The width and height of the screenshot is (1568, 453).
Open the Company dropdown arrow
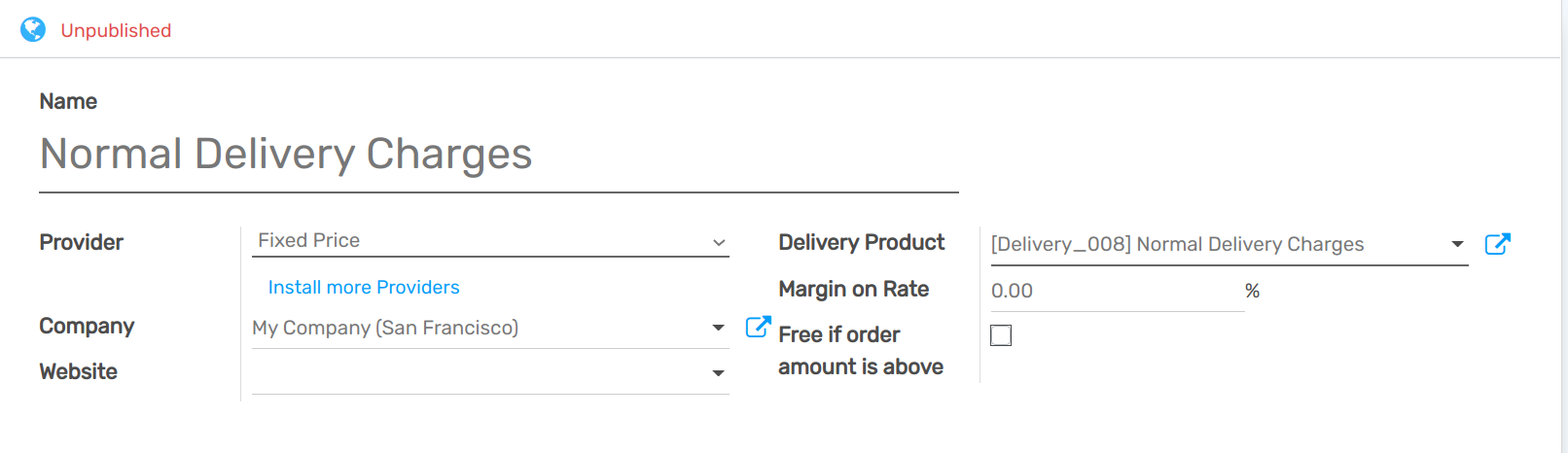[x=718, y=328]
